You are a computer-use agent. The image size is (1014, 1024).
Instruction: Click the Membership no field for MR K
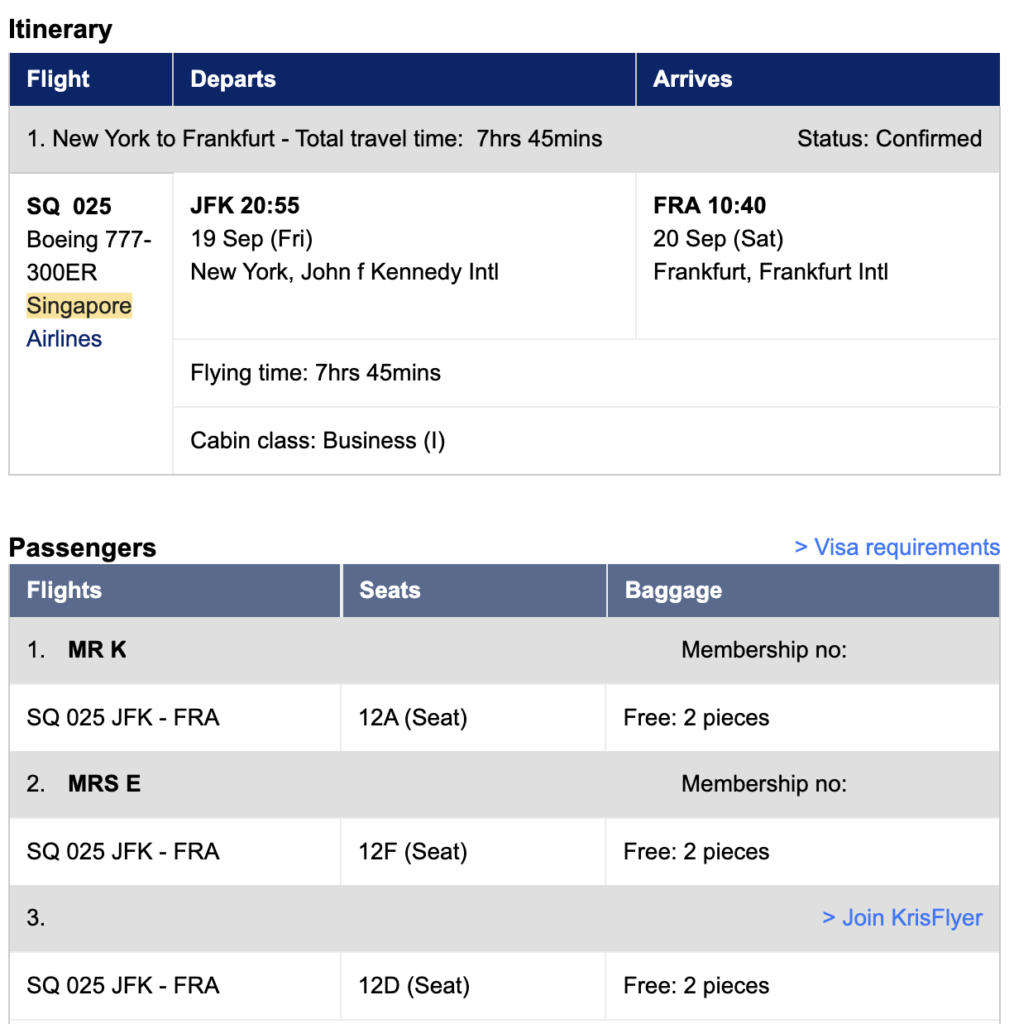click(x=764, y=649)
